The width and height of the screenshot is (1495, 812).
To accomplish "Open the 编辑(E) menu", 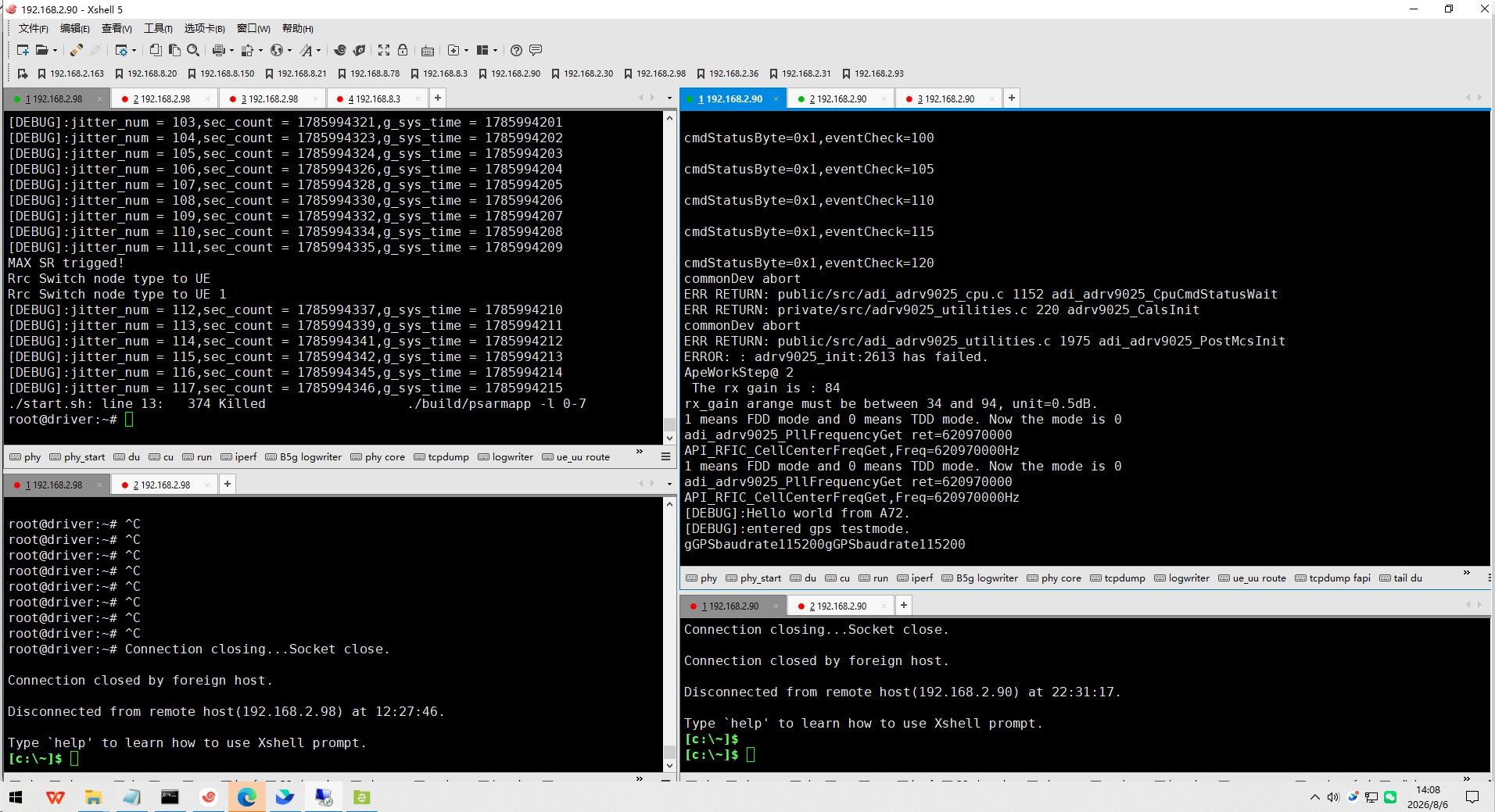I will tap(75, 28).
